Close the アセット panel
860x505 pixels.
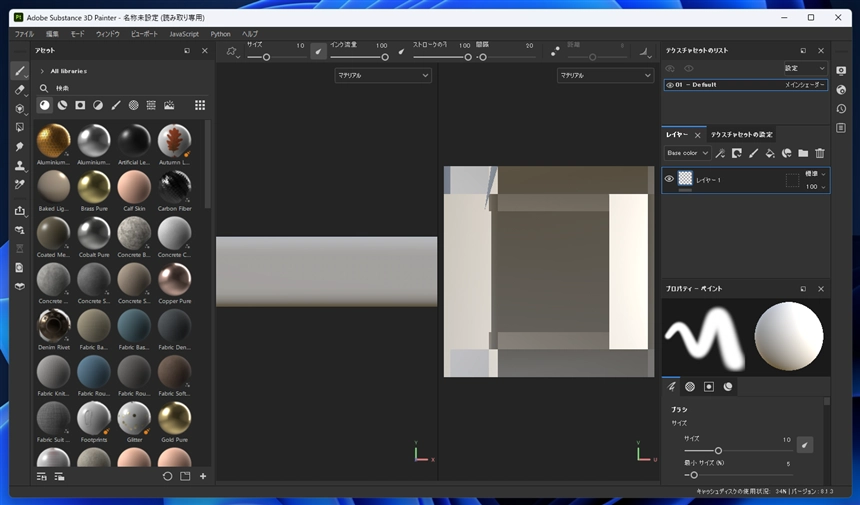tap(205, 50)
